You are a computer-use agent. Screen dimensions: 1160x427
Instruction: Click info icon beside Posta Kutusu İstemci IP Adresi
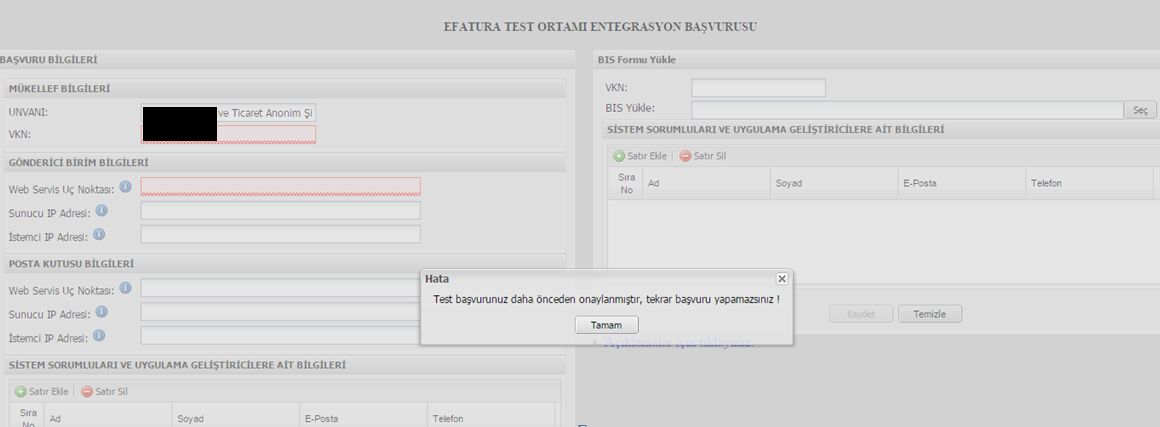(99, 337)
